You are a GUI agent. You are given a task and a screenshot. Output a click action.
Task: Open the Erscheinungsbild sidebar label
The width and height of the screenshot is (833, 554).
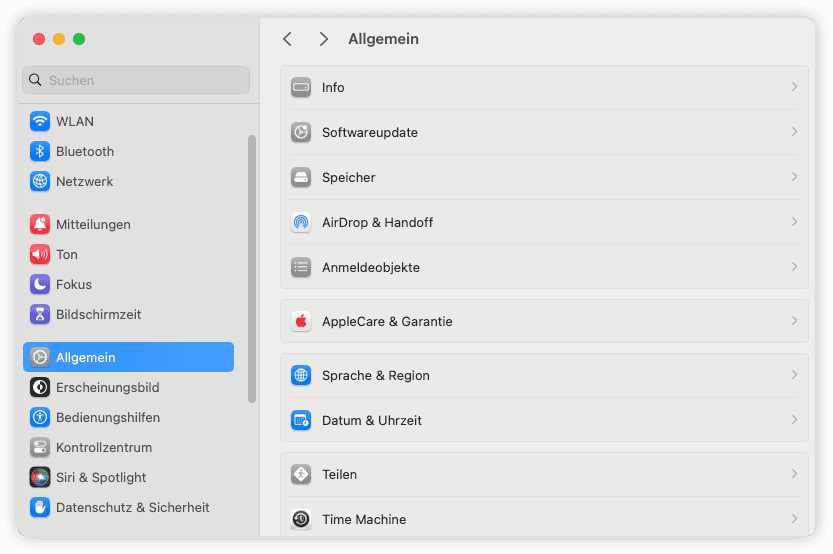107,388
